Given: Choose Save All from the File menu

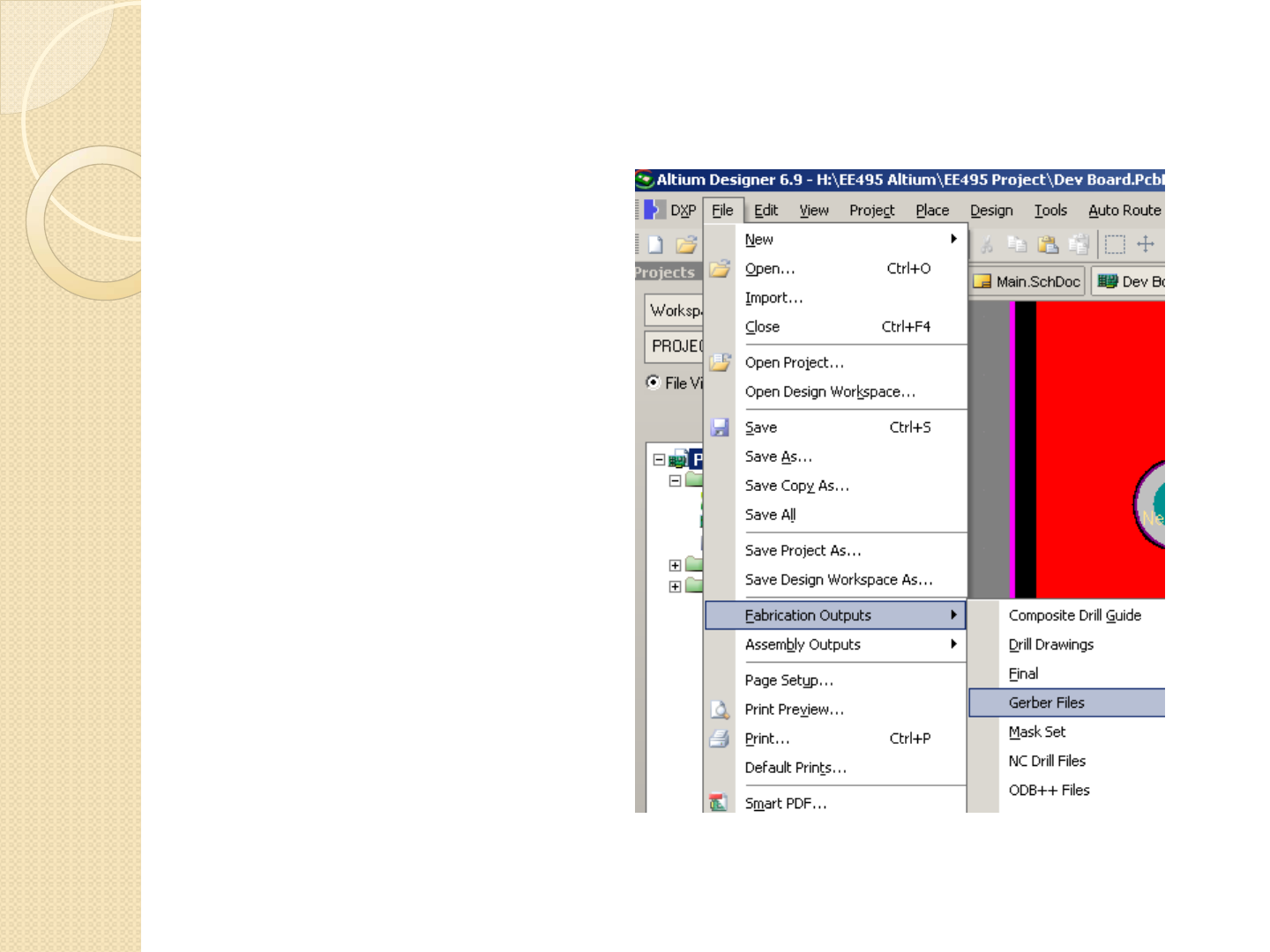Looking at the screenshot, I should click(836, 515).
